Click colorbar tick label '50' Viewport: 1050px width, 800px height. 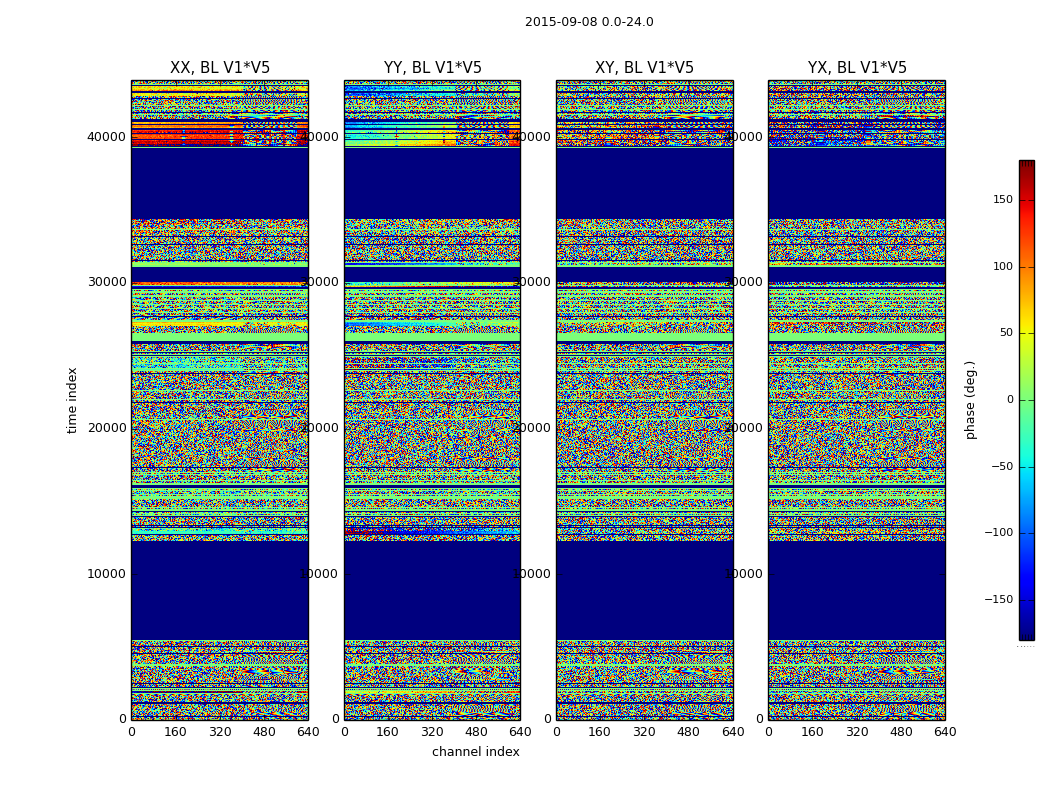point(1006,333)
